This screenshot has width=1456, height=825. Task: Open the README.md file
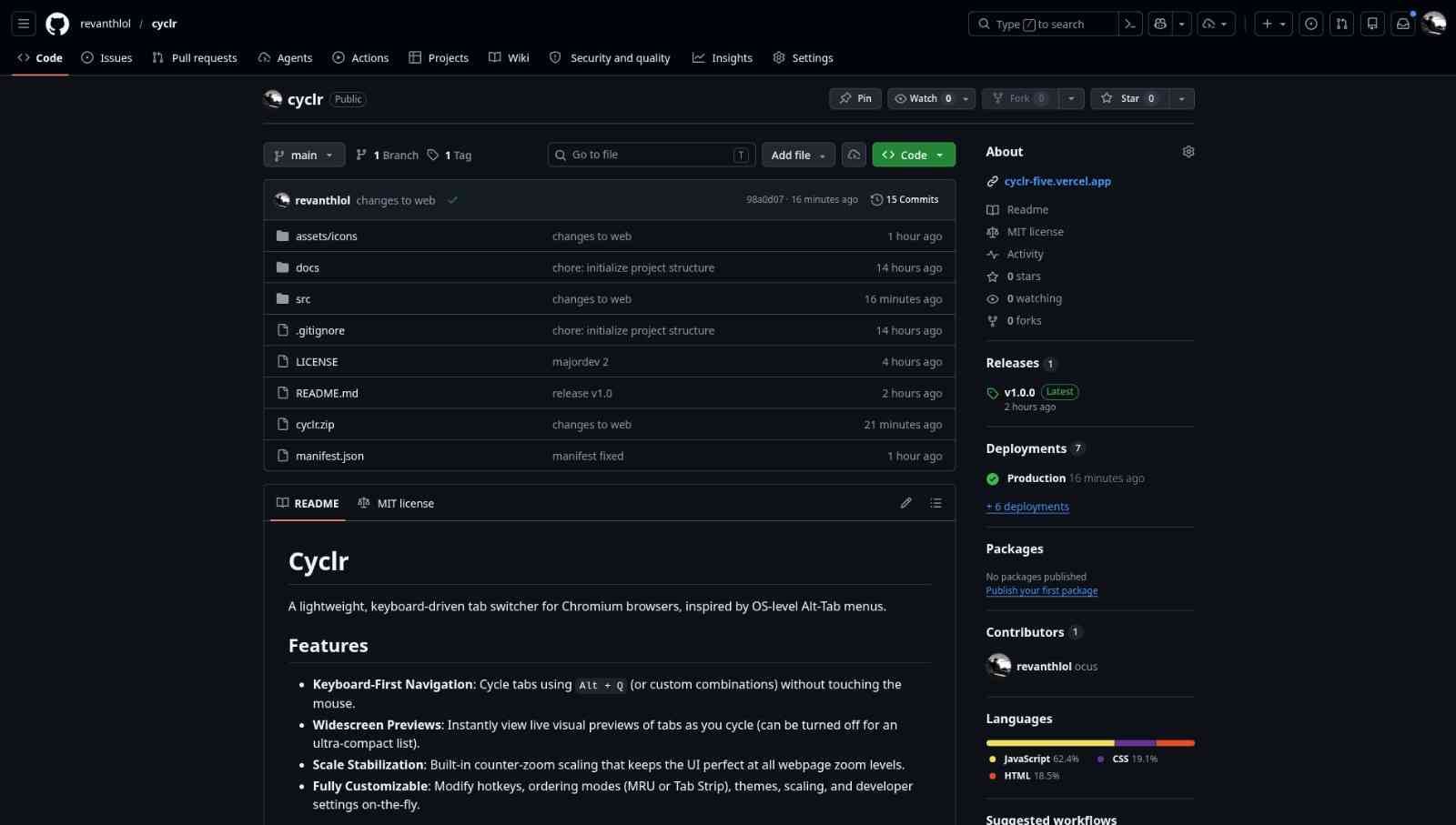327,393
